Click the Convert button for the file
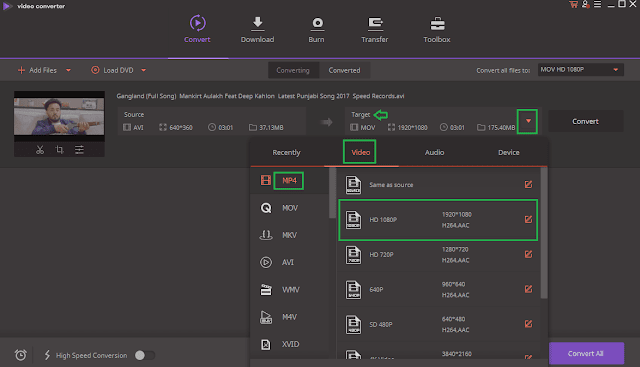Screen dimensions: 640x367 pyautogui.click(x=585, y=121)
